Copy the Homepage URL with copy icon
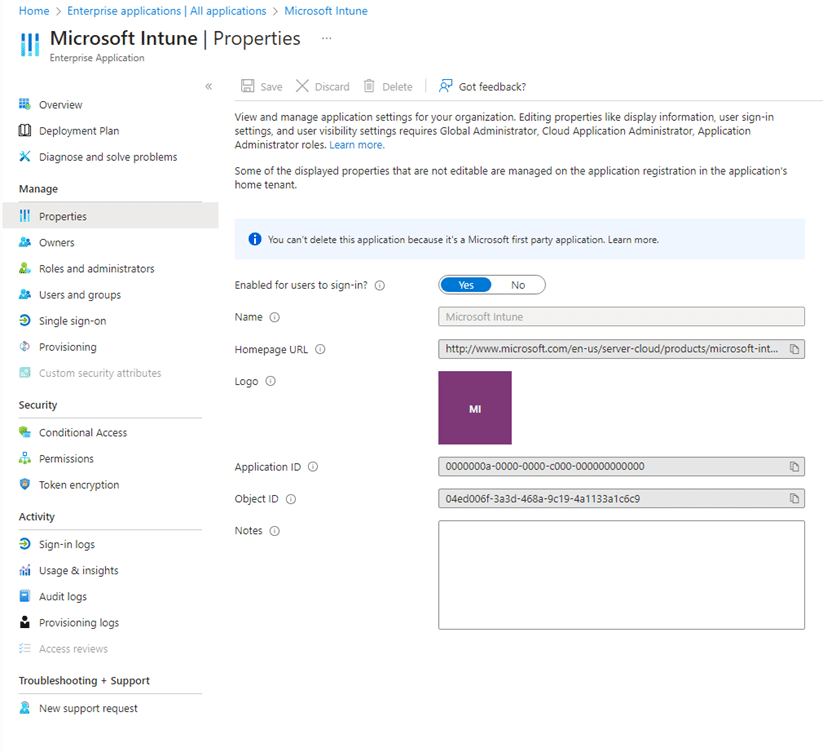 point(794,349)
